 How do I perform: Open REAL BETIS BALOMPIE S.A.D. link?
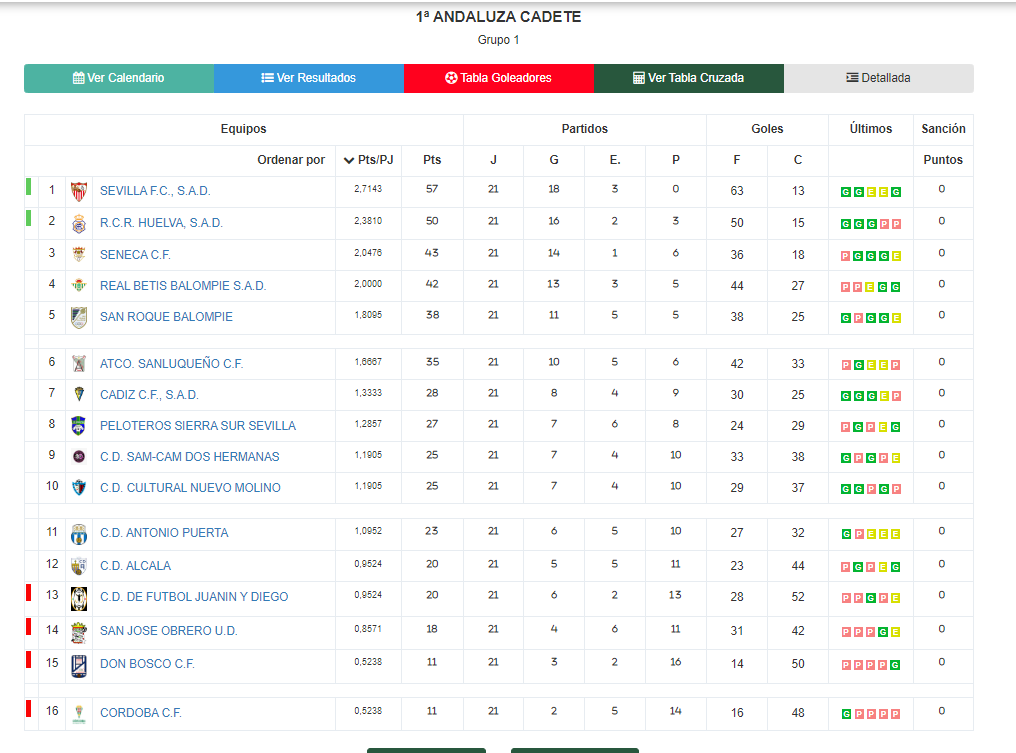click(183, 286)
